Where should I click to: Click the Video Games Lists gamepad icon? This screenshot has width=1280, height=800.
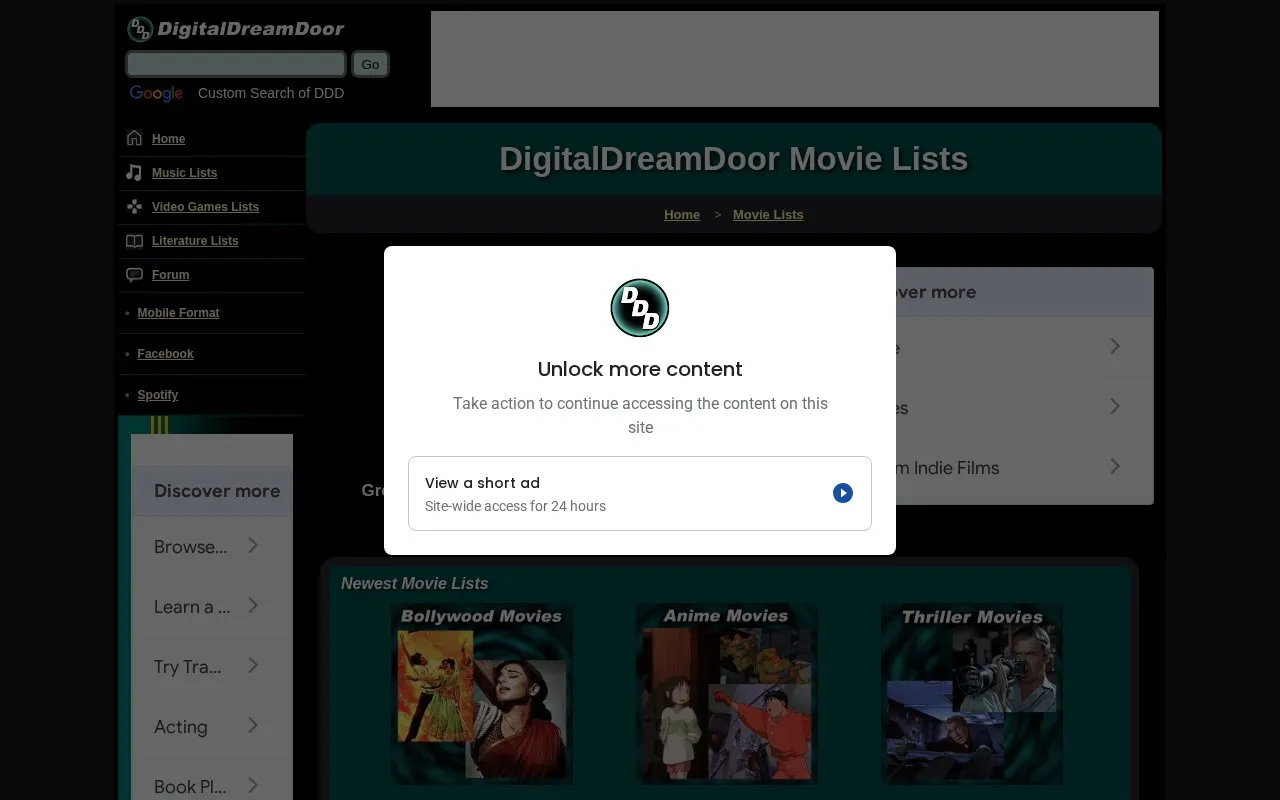click(134, 206)
